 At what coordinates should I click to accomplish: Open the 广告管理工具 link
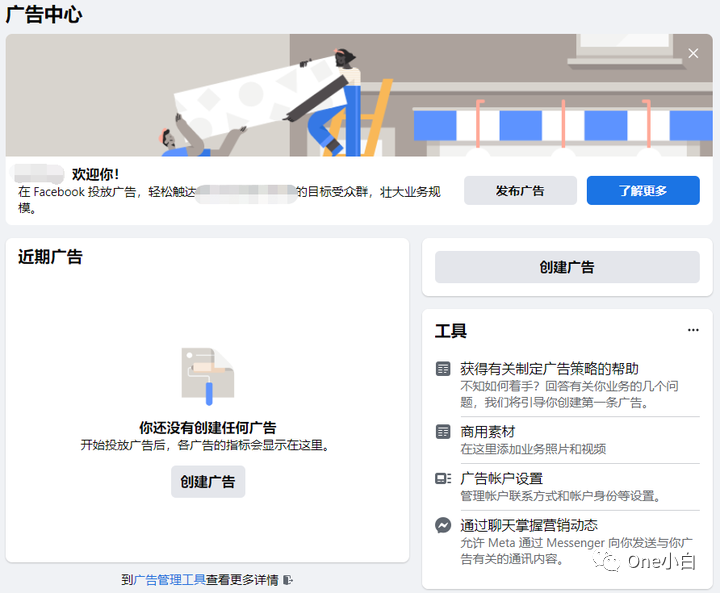tap(169, 580)
